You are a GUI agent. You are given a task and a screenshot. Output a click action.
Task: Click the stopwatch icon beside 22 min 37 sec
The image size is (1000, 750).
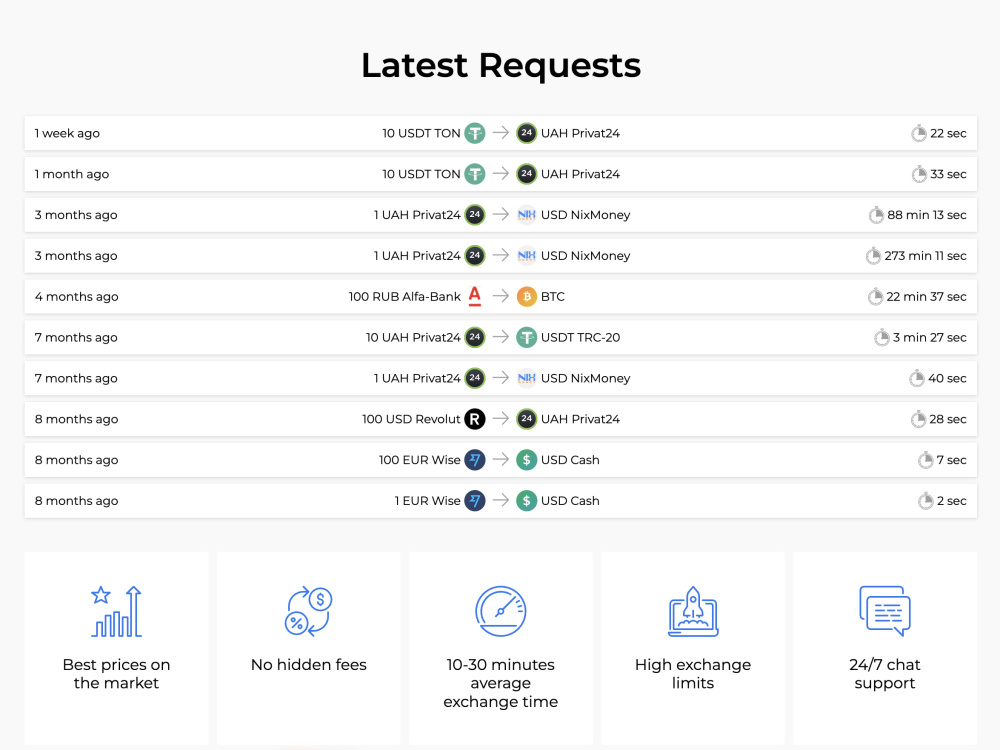point(875,297)
